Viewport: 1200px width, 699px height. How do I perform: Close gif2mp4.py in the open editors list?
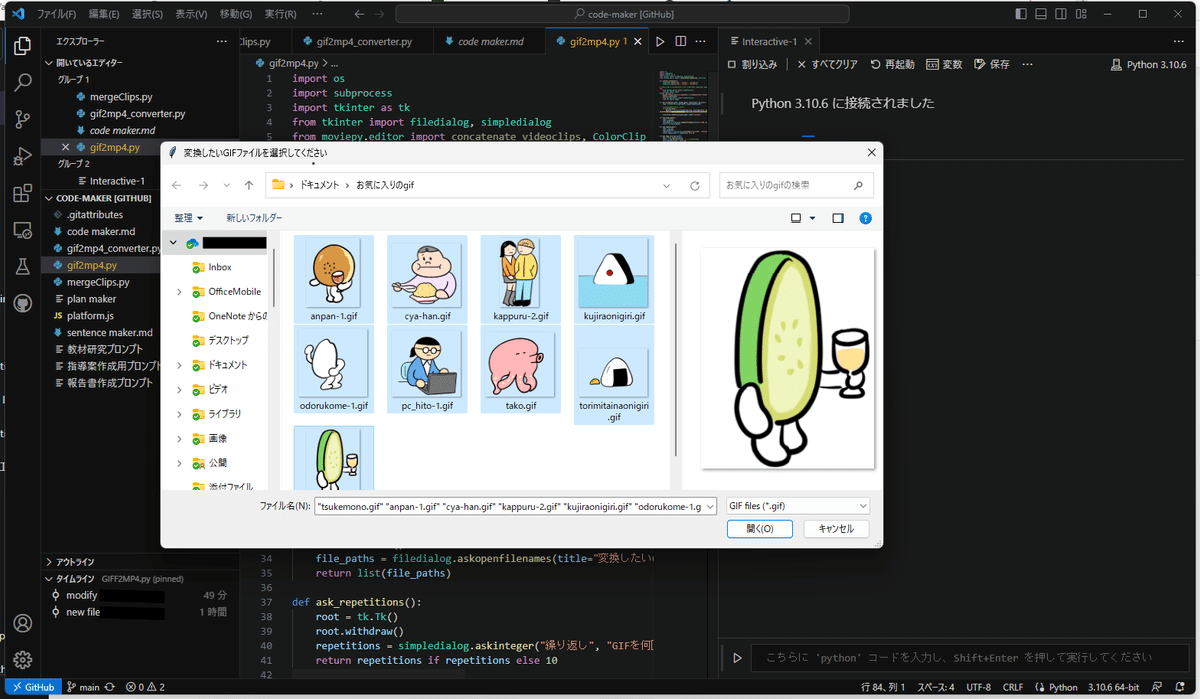tap(66, 147)
